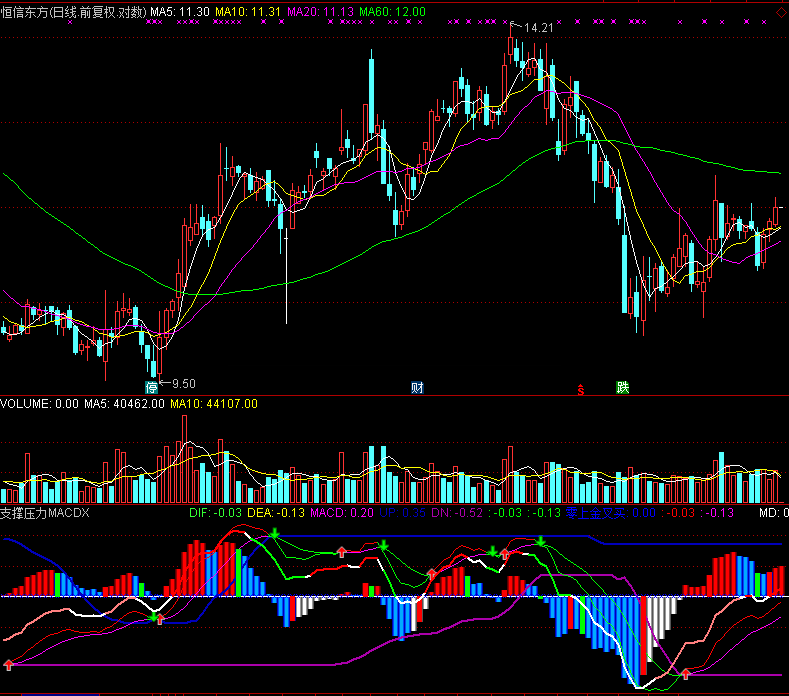Open the green 跌 marker icon
The image size is (789, 696).
pos(623,387)
